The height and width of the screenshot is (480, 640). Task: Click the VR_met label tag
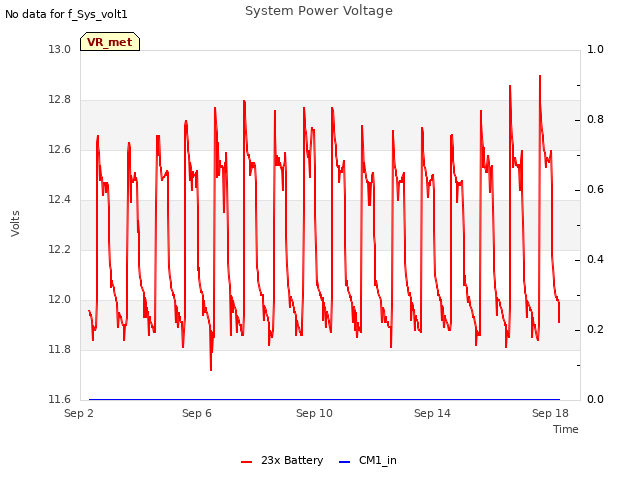click(x=110, y=42)
